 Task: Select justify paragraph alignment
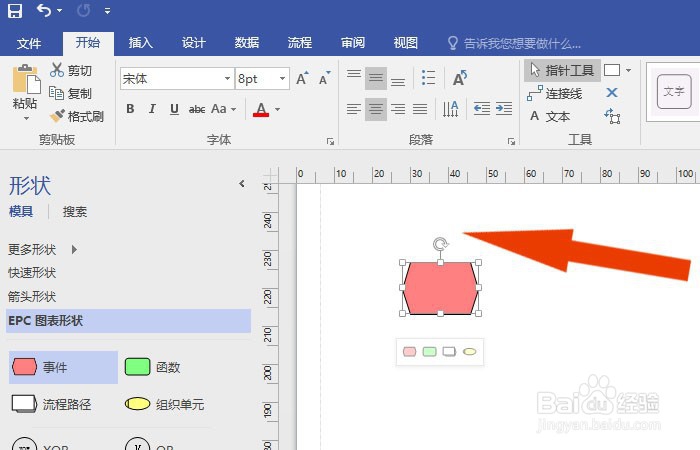420,109
